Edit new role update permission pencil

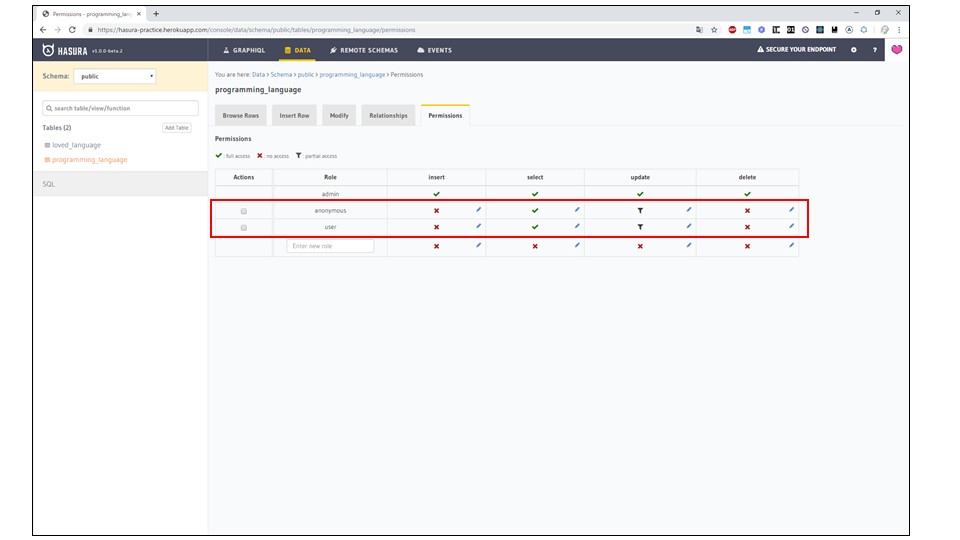(689, 245)
